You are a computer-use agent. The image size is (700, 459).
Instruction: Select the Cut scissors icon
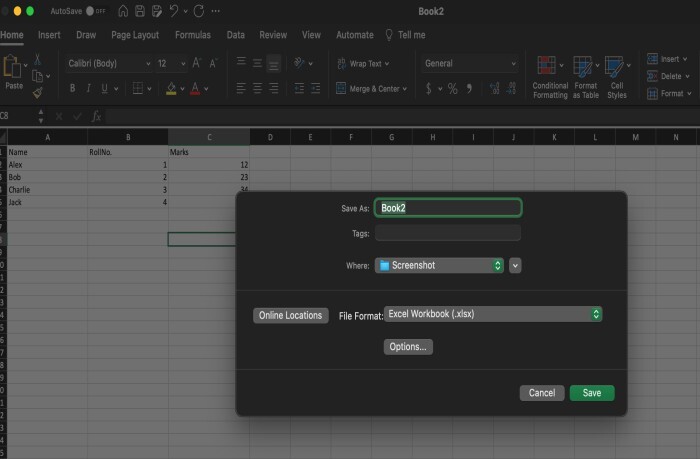(x=38, y=59)
